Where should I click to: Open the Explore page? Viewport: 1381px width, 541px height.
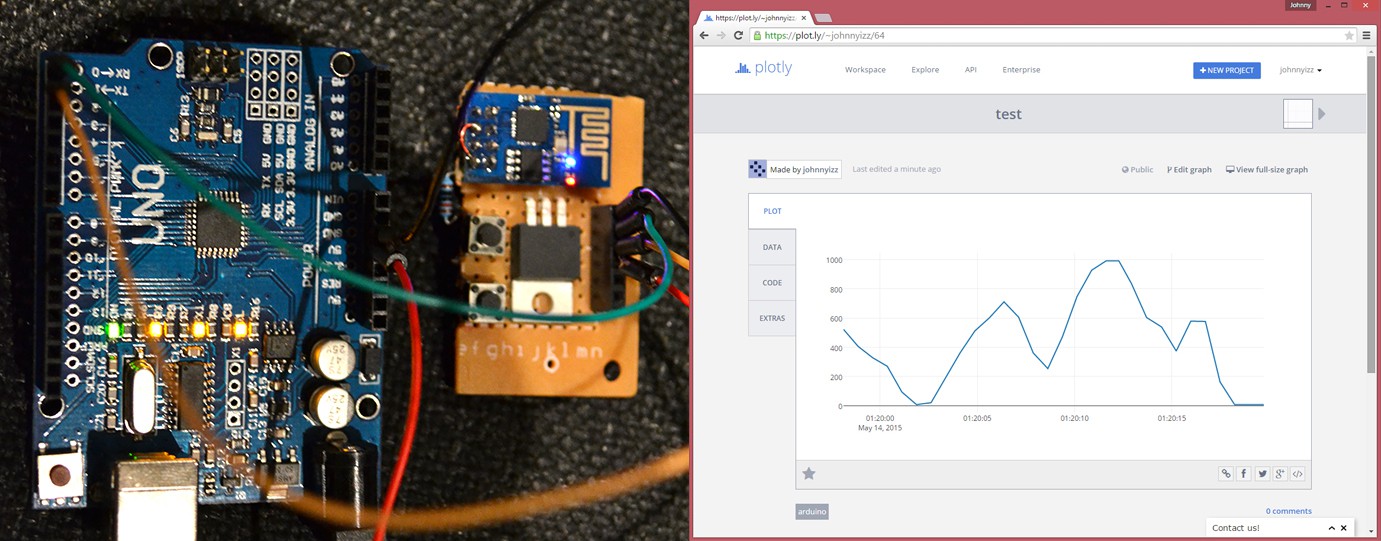pos(925,70)
